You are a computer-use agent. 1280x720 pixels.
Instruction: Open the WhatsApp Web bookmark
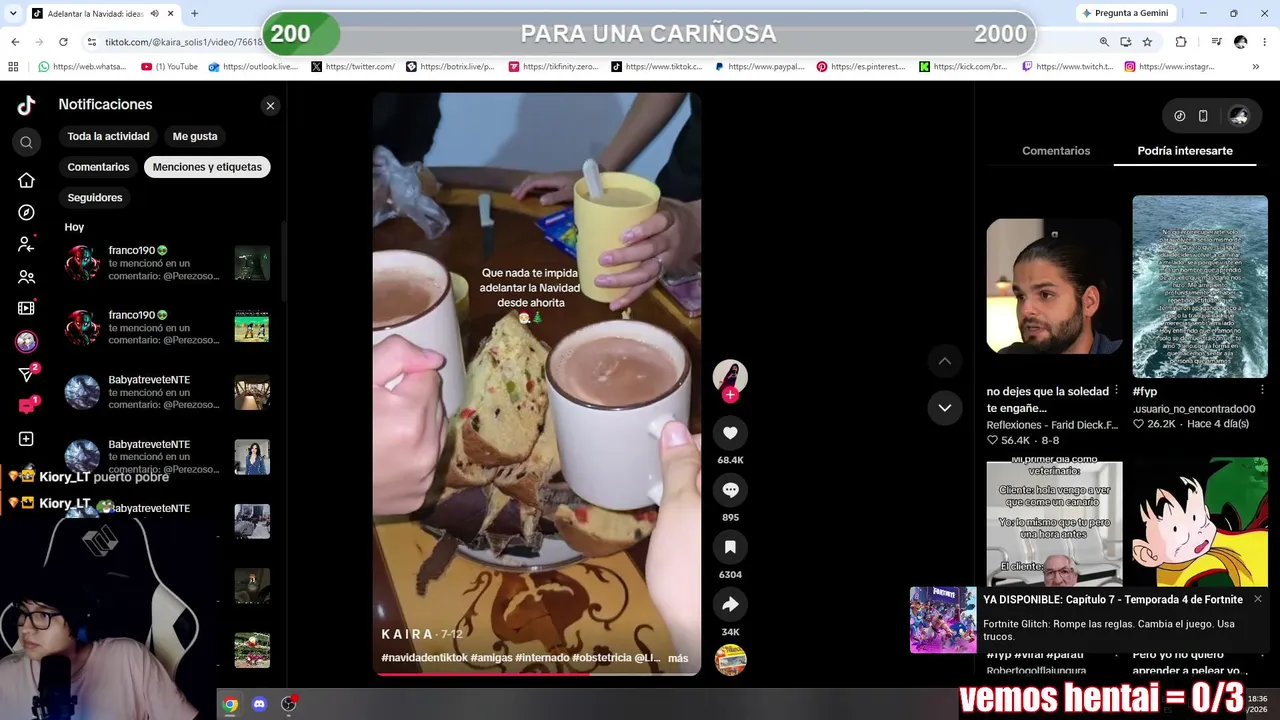[x=82, y=67]
